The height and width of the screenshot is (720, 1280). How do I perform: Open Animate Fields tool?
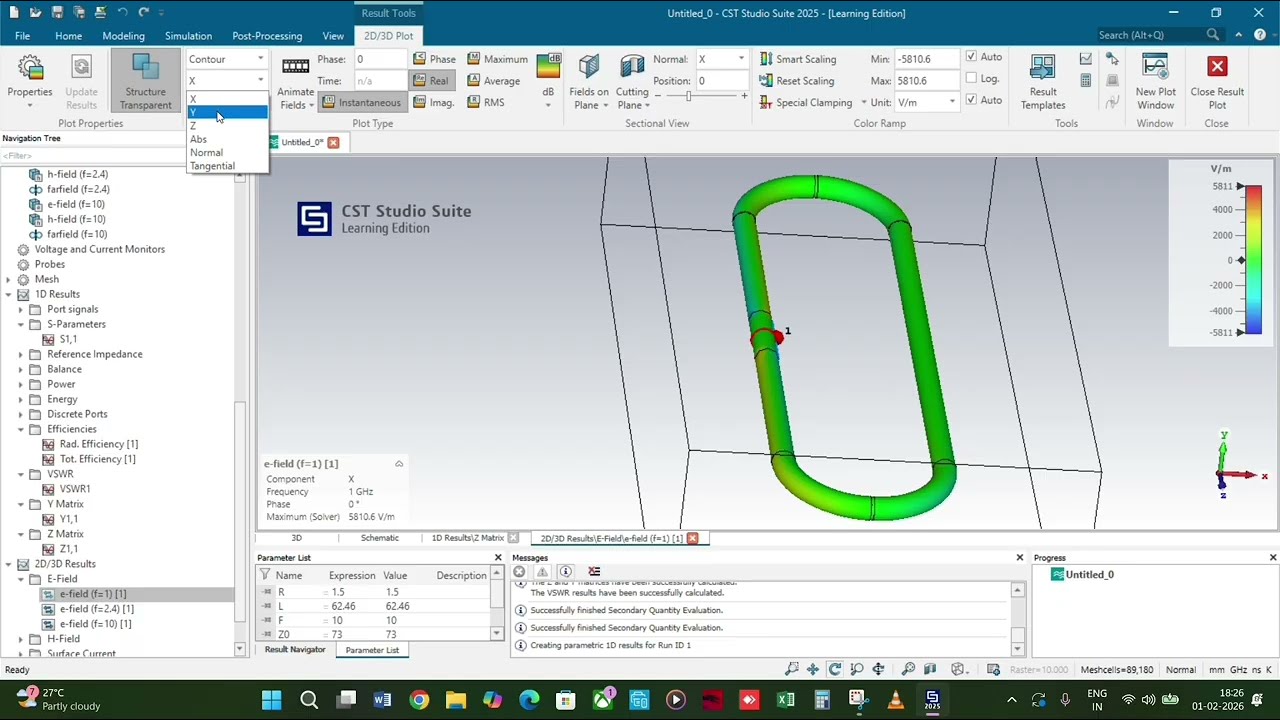[295, 82]
